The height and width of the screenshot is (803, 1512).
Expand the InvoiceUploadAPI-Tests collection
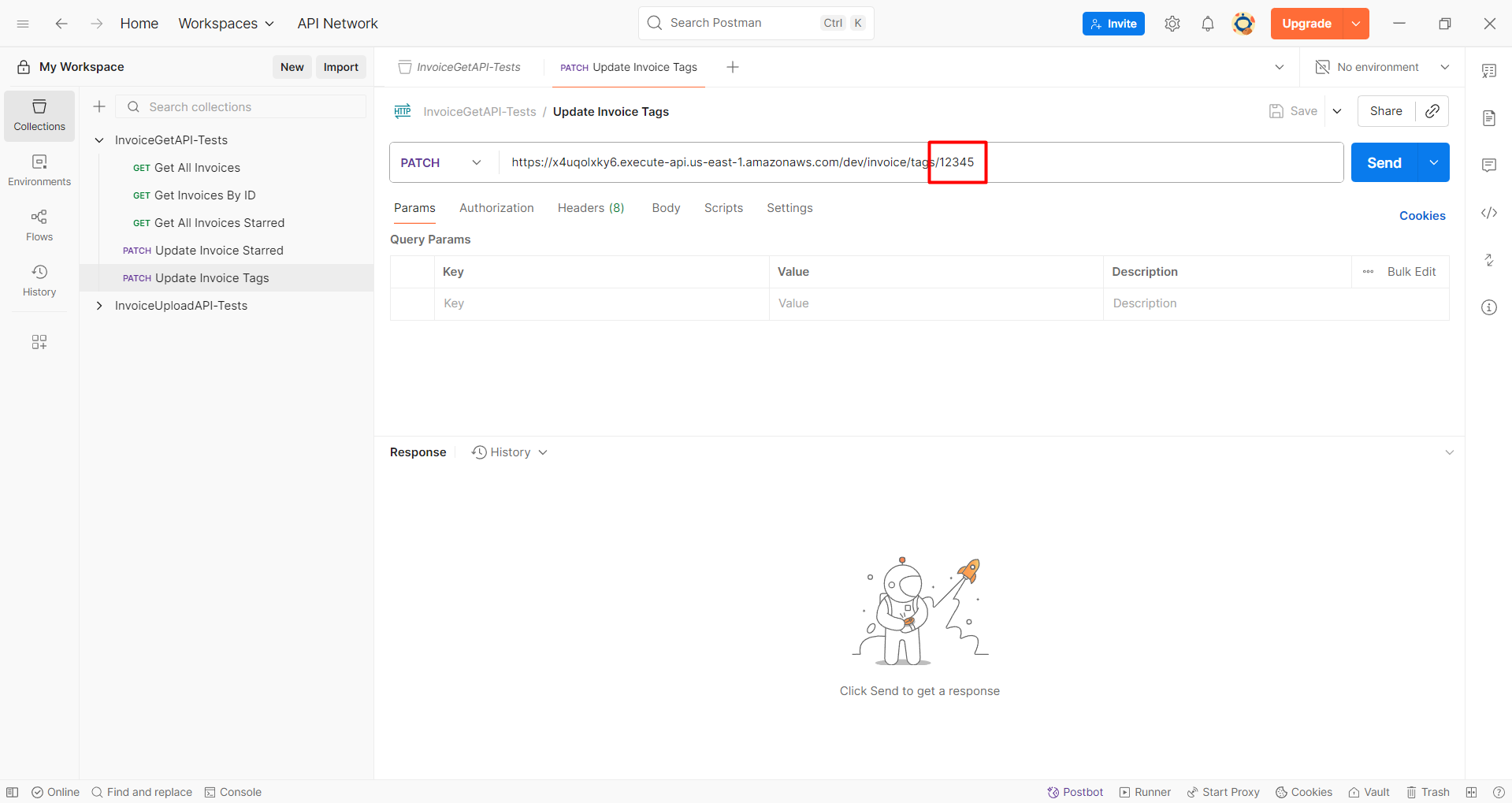coord(98,305)
